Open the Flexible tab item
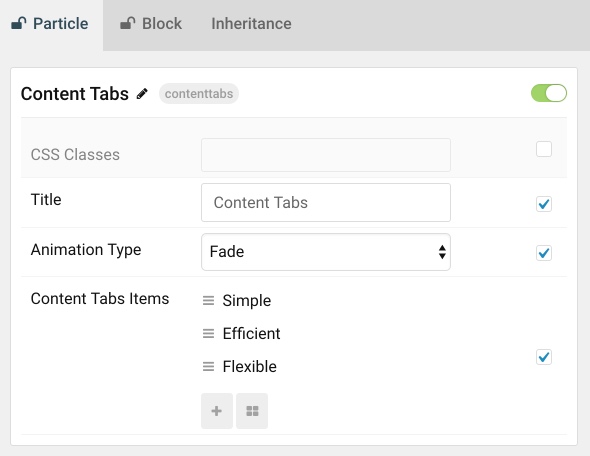 (x=249, y=366)
